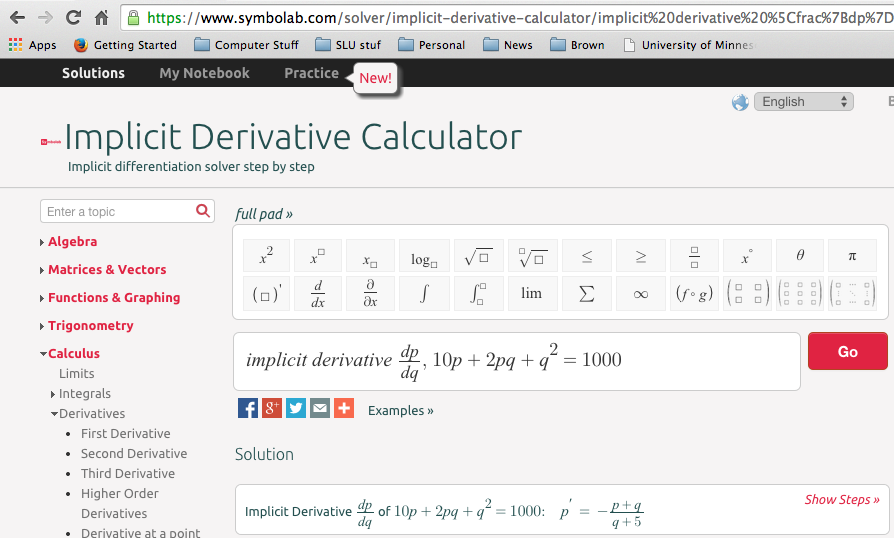The image size is (894, 538).
Task: Insert the pi constant symbol
Action: 852,257
